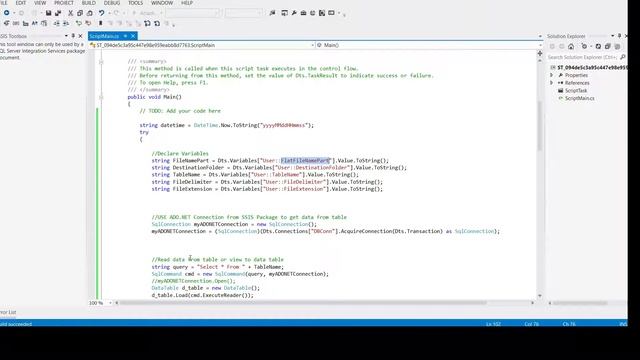Close the ScriptMain.cs tab
640x360 pixels.
pos(133,36)
